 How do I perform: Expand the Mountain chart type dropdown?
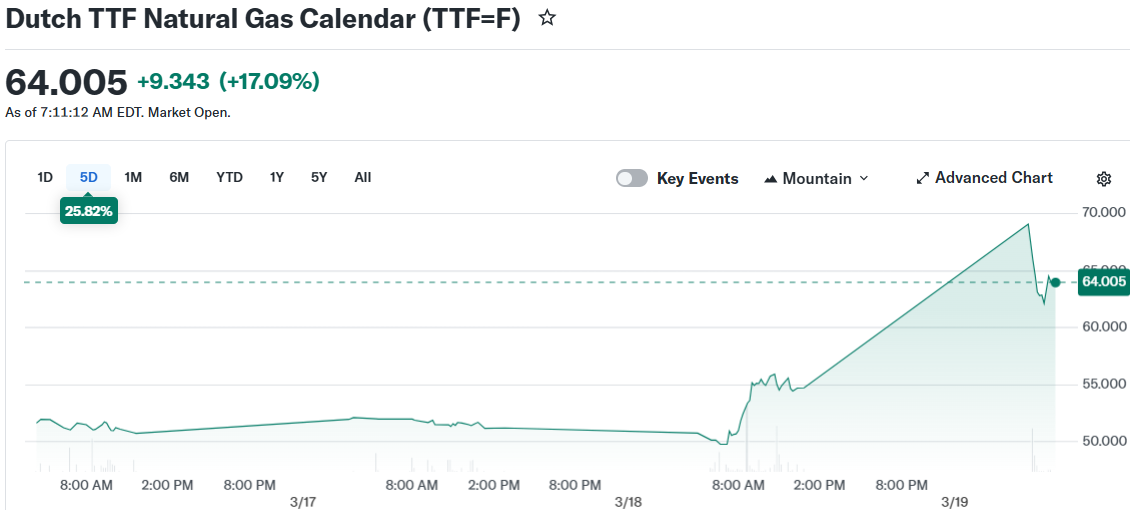click(864, 178)
